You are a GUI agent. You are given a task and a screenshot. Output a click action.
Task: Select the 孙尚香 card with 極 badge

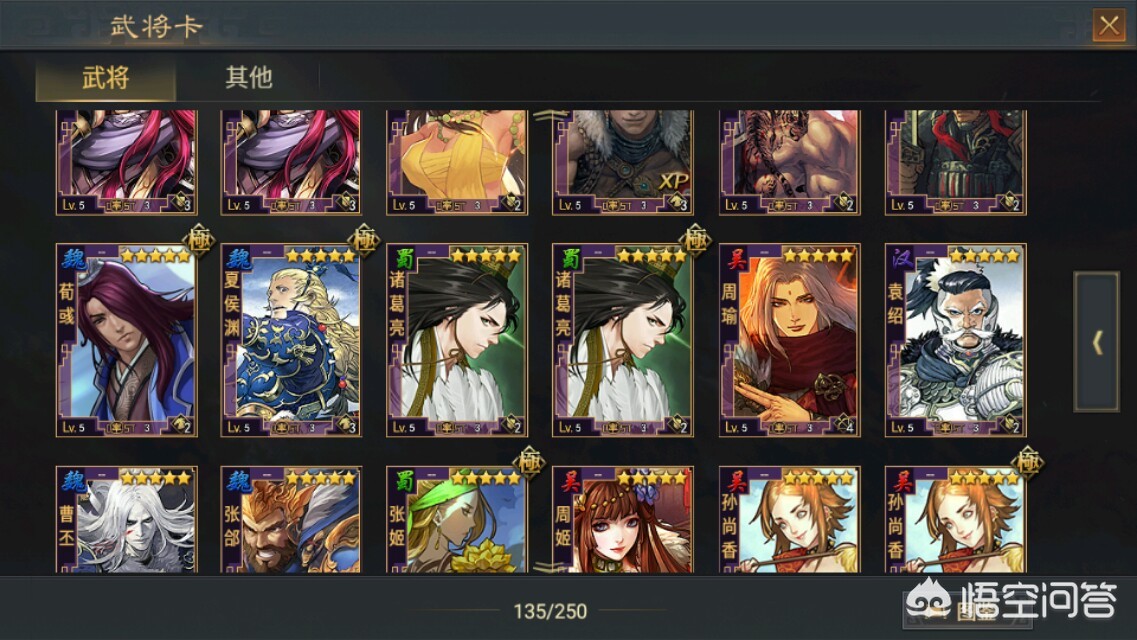click(x=956, y=520)
